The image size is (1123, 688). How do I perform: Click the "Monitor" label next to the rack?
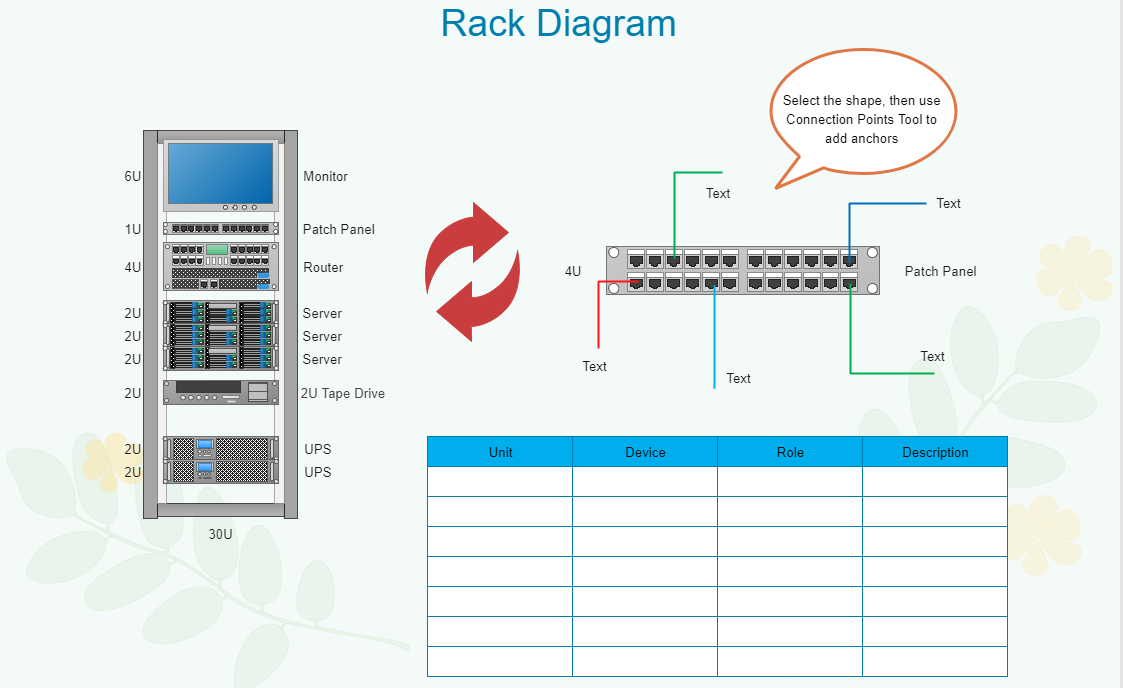coord(325,176)
